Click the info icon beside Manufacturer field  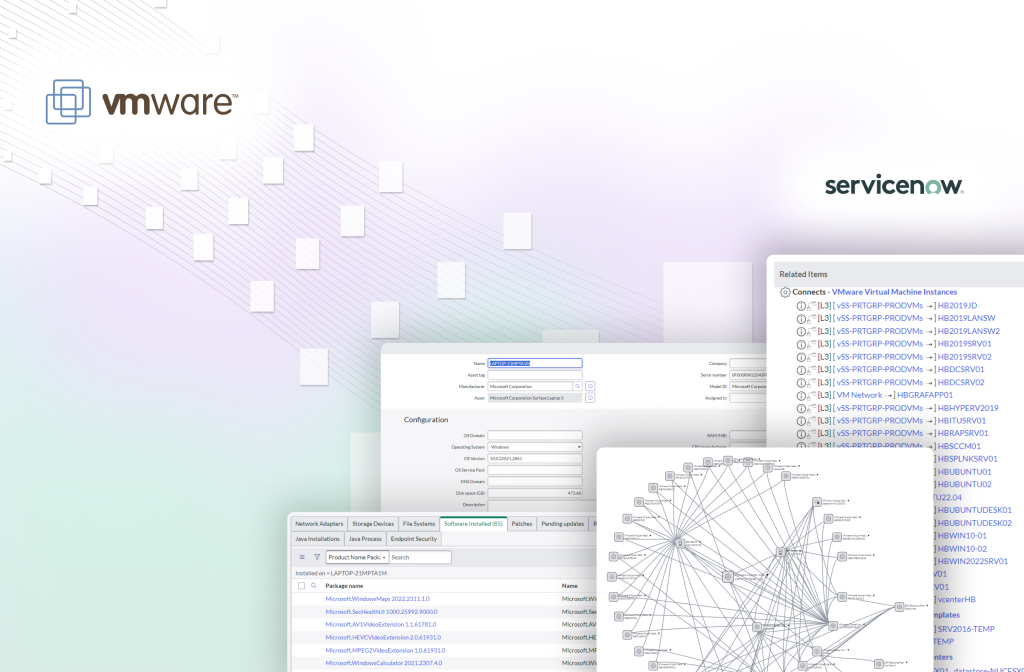click(x=590, y=385)
